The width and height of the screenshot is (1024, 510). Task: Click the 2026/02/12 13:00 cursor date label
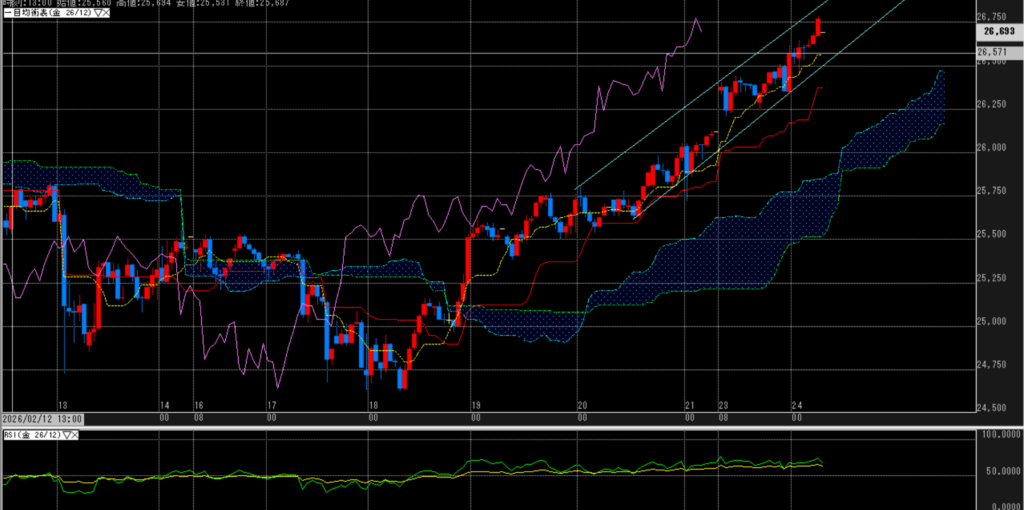tap(41, 419)
